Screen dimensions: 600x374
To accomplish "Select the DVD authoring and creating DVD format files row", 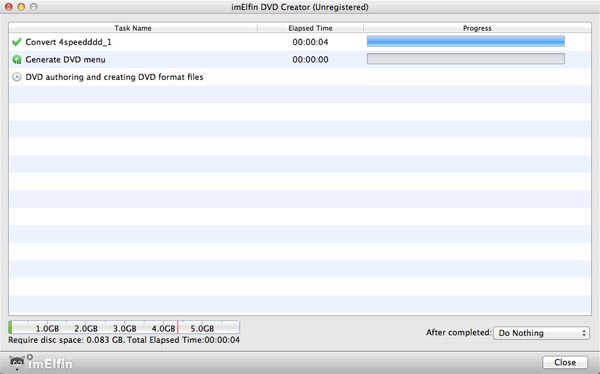I will coord(300,77).
